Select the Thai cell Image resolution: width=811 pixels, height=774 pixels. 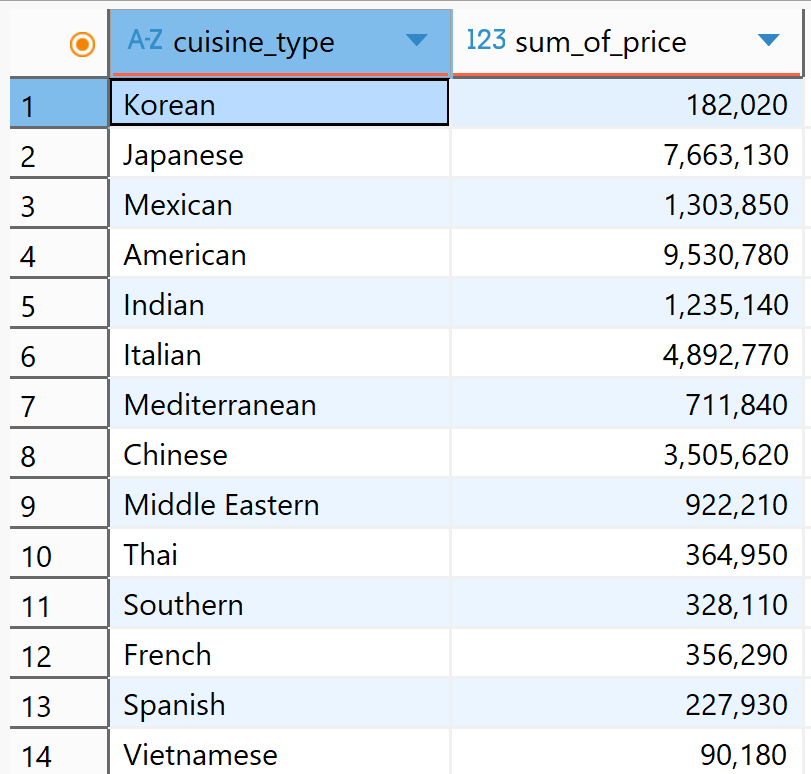pos(279,554)
